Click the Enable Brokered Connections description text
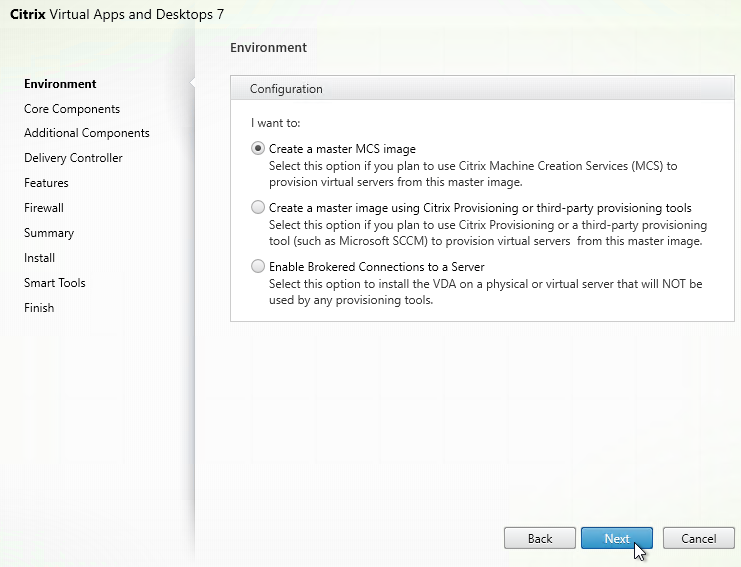 click(485, 292)
